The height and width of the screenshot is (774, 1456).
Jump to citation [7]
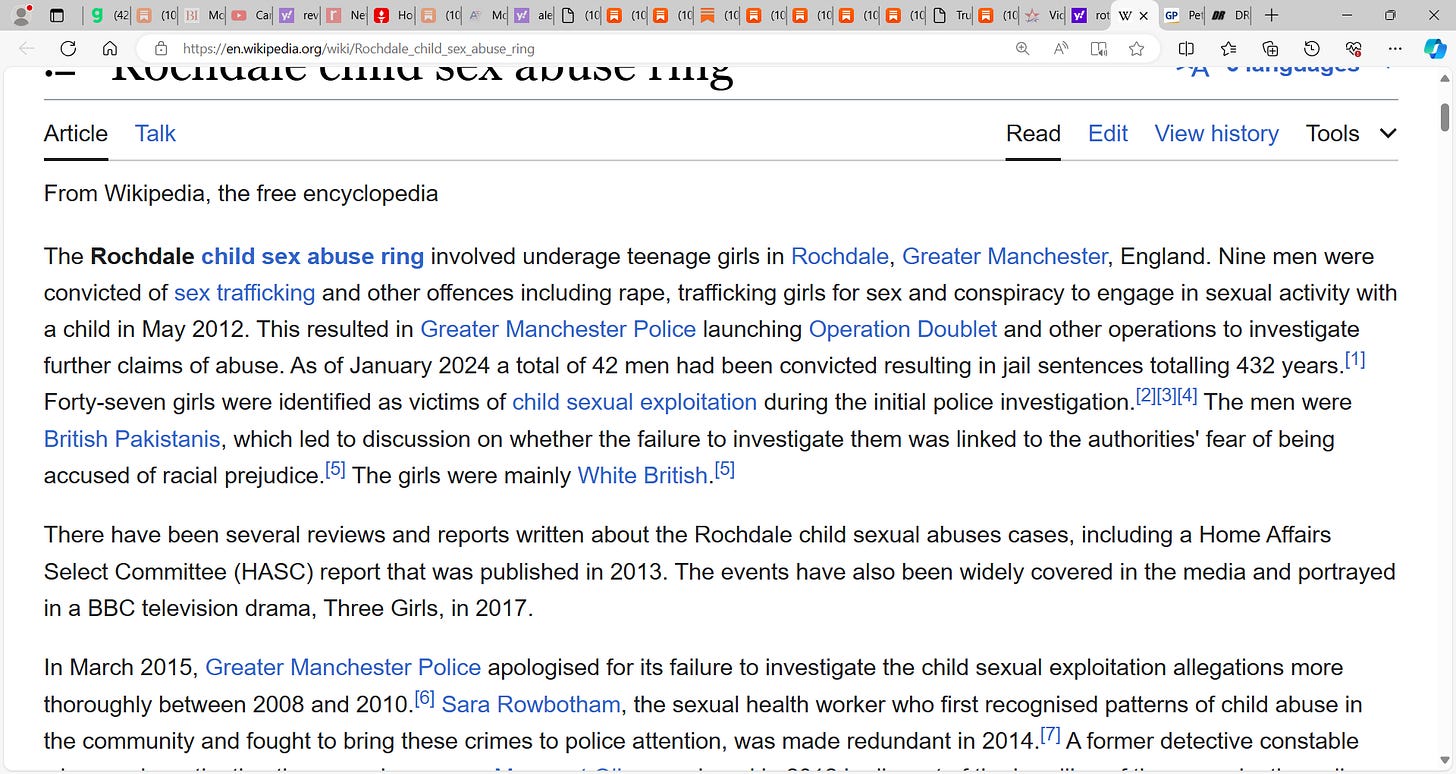[x=1050, y=735]
